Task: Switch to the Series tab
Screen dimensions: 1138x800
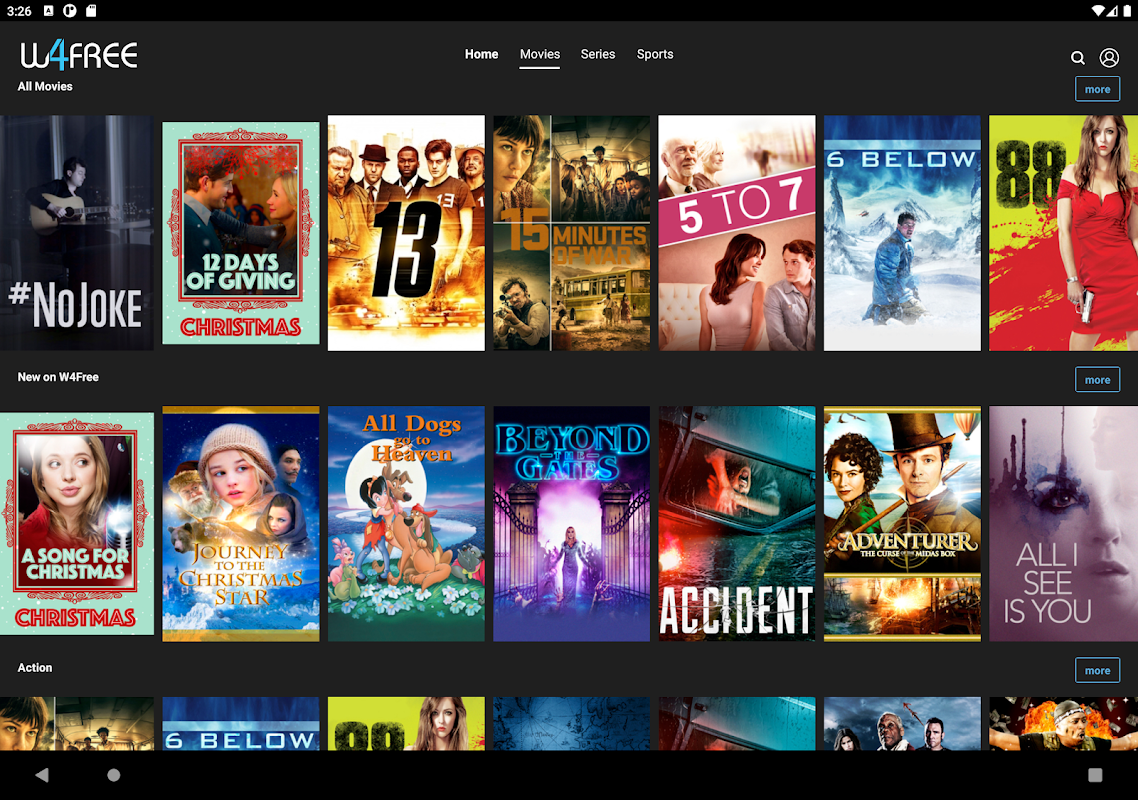Action: 597,54
